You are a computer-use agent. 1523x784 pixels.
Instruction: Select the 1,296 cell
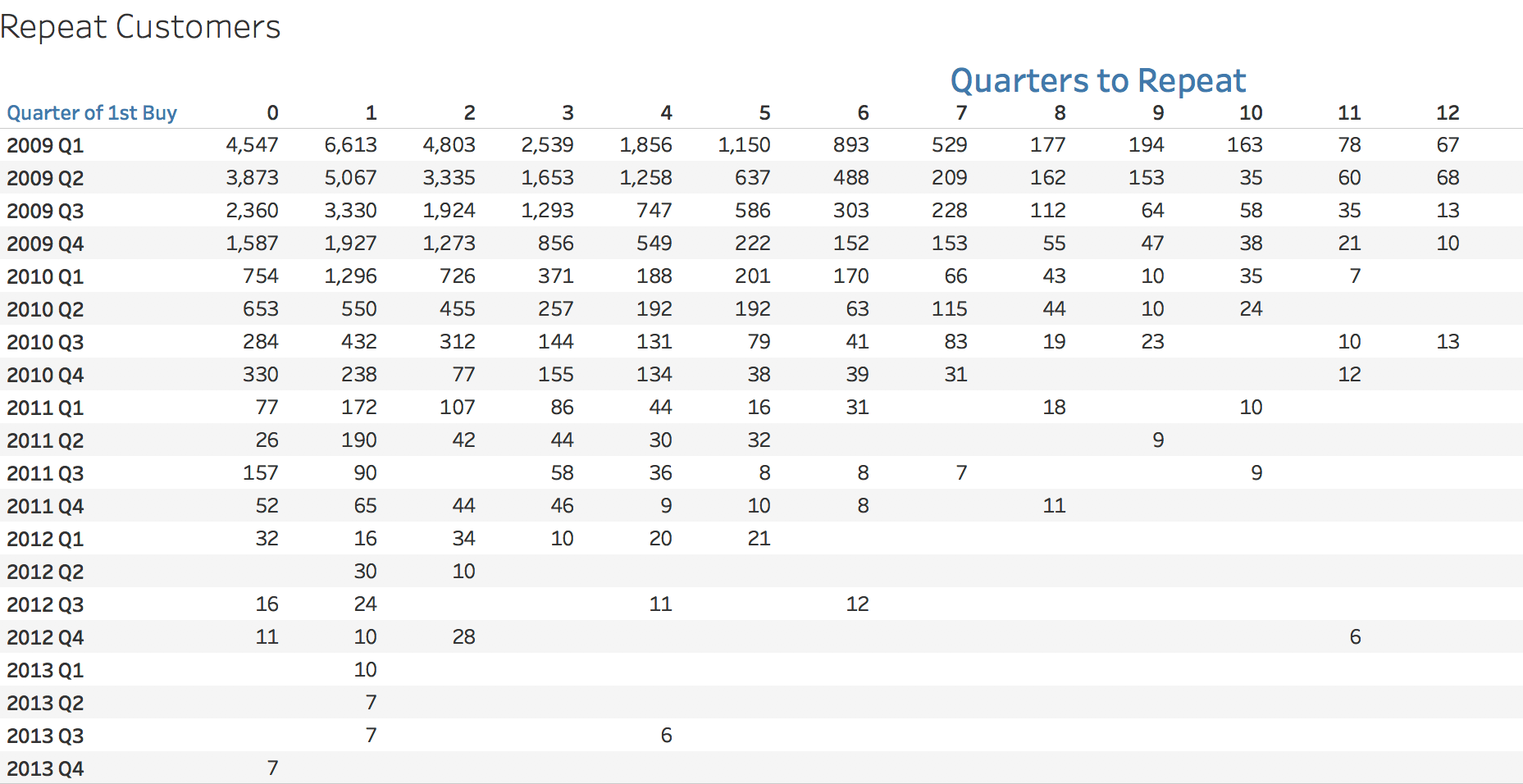[x=350, y=276]
